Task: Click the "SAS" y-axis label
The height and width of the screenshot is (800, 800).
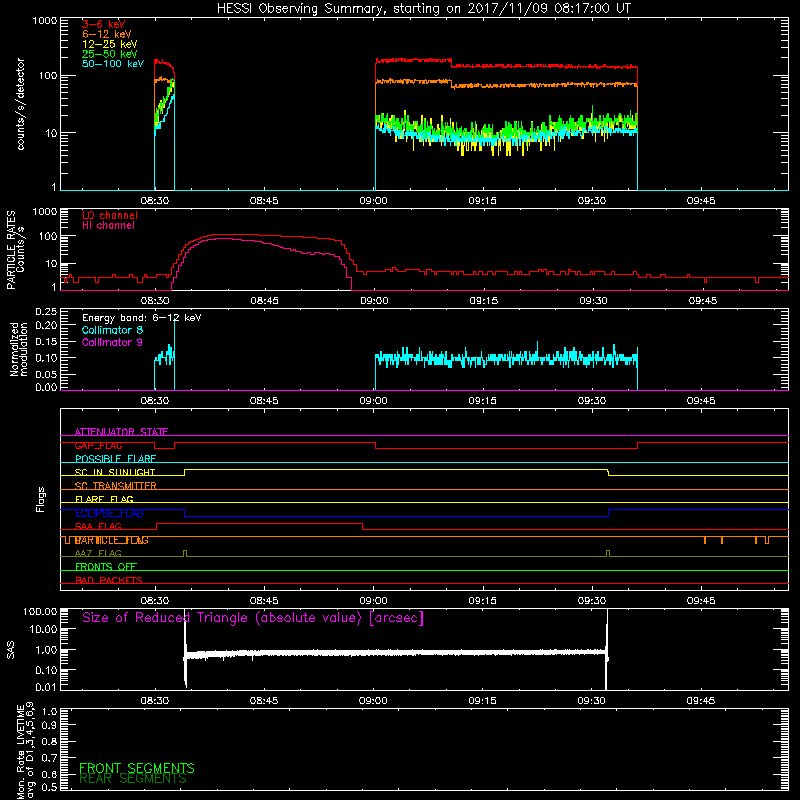Action: [10, 650]
